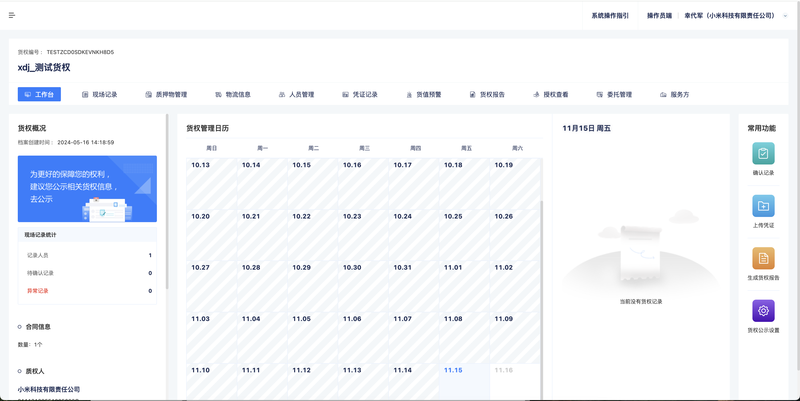
Task: Select the 工作台 tab
Action: point(39,94)
